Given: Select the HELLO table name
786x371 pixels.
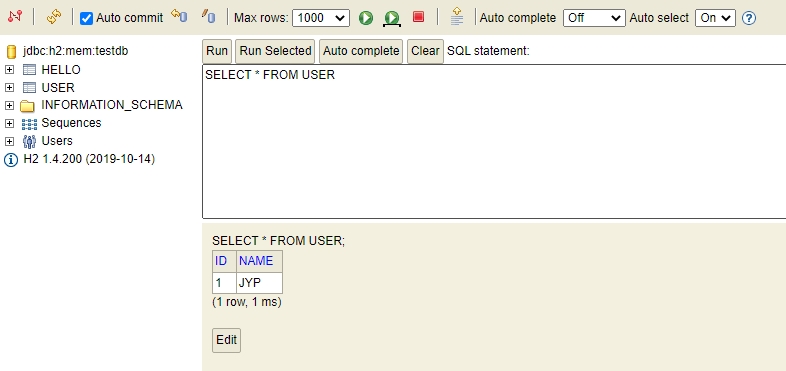Looking at the screenshot, I should (x=61, y=70).
